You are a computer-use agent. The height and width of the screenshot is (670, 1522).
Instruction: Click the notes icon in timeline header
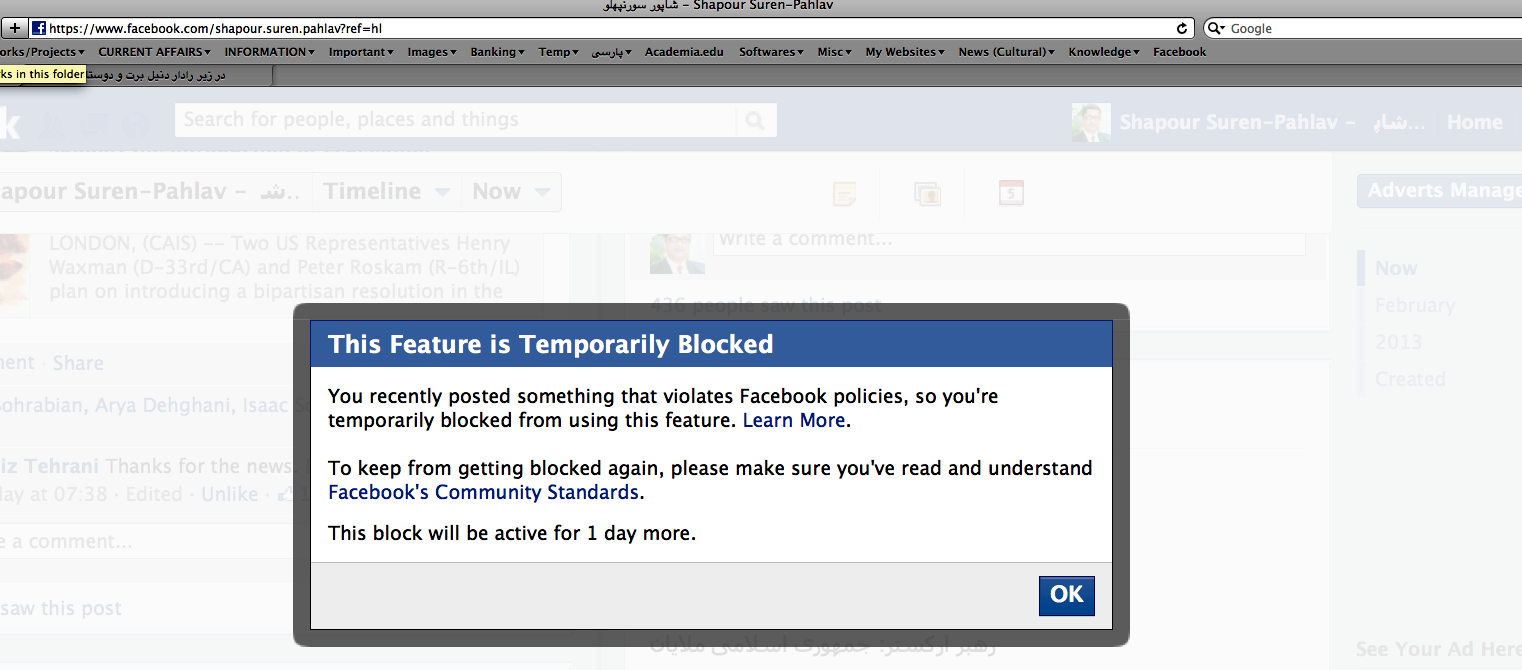[844, 193]
